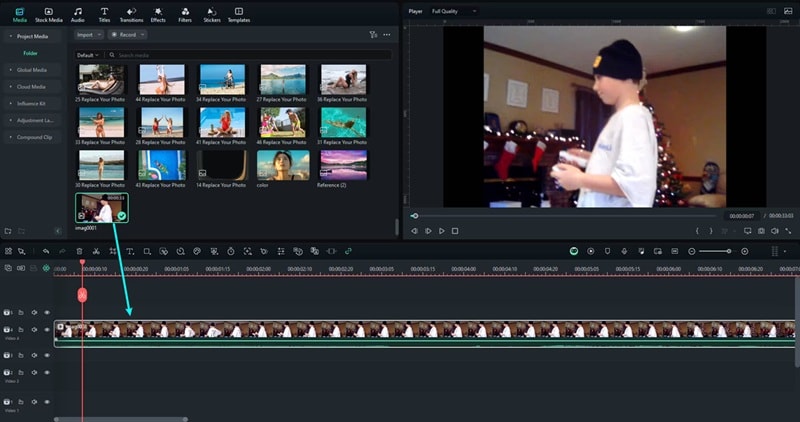800x422 pixels.
Task: Click the record voiceover microphone icon
Action: click(624, 251)
